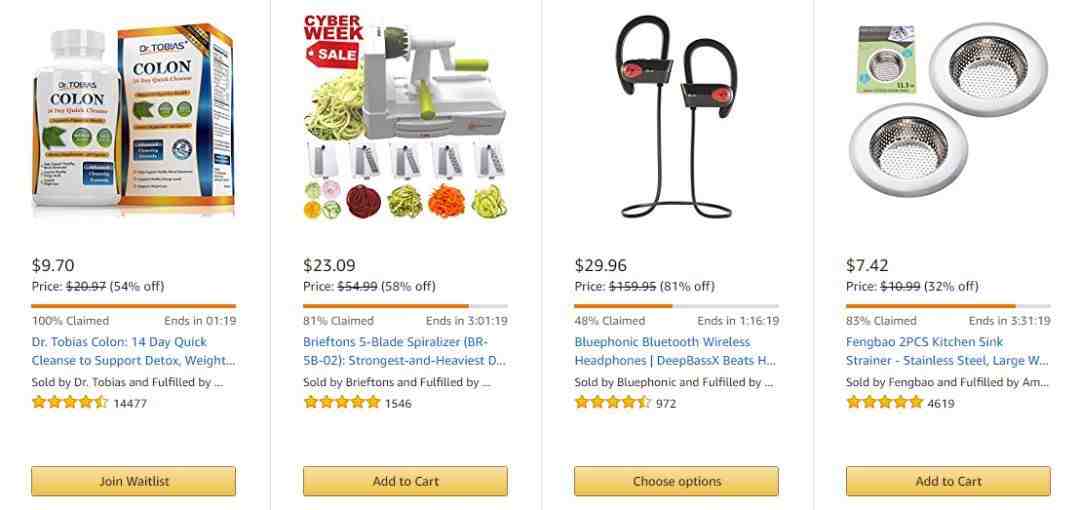The width and height of the screenshot is (1080, 510).
Task: Click star rating for Brieftons Spiralizer
Action: 342,402
